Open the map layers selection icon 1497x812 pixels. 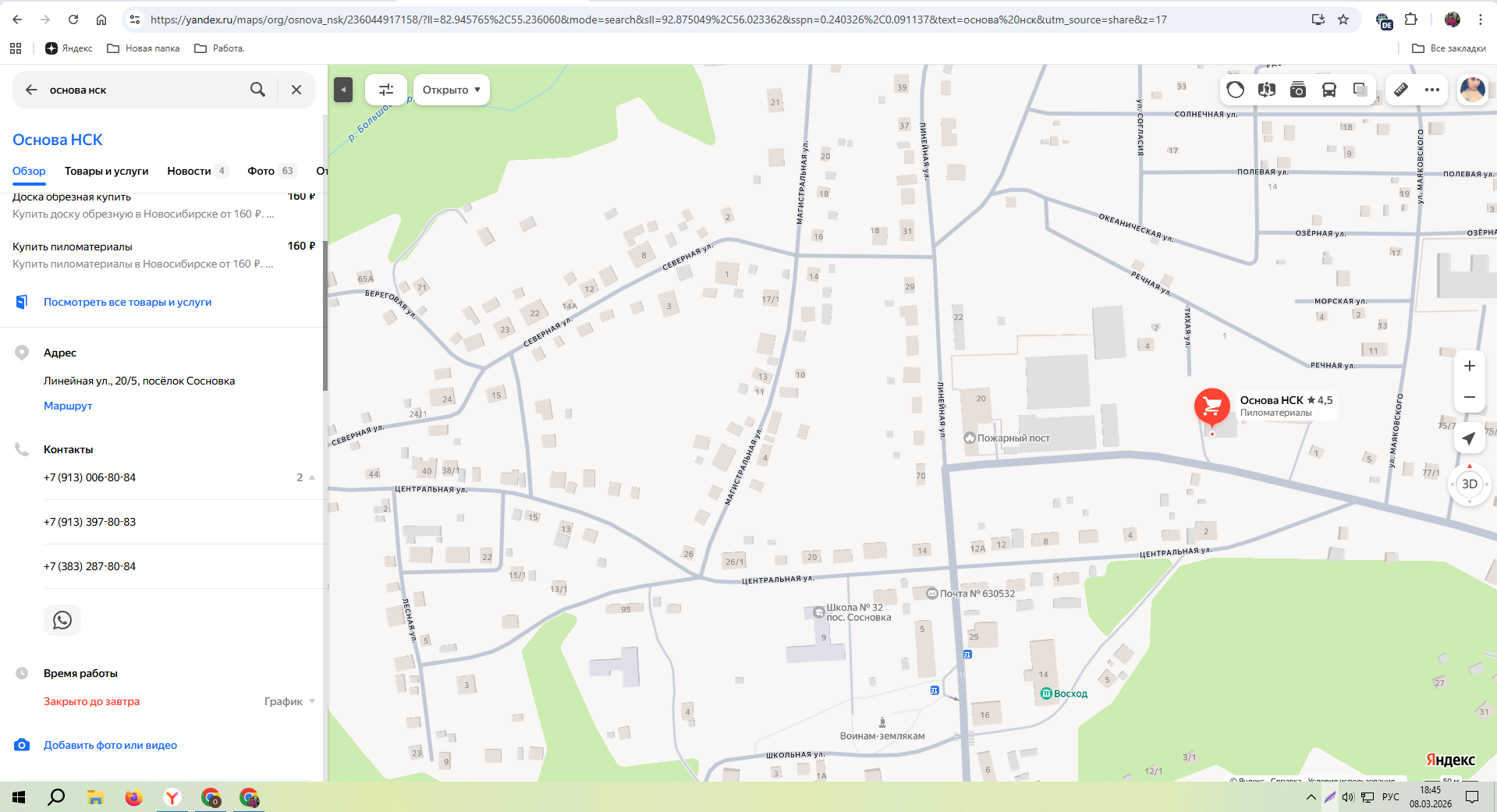tap(1360, 90)
